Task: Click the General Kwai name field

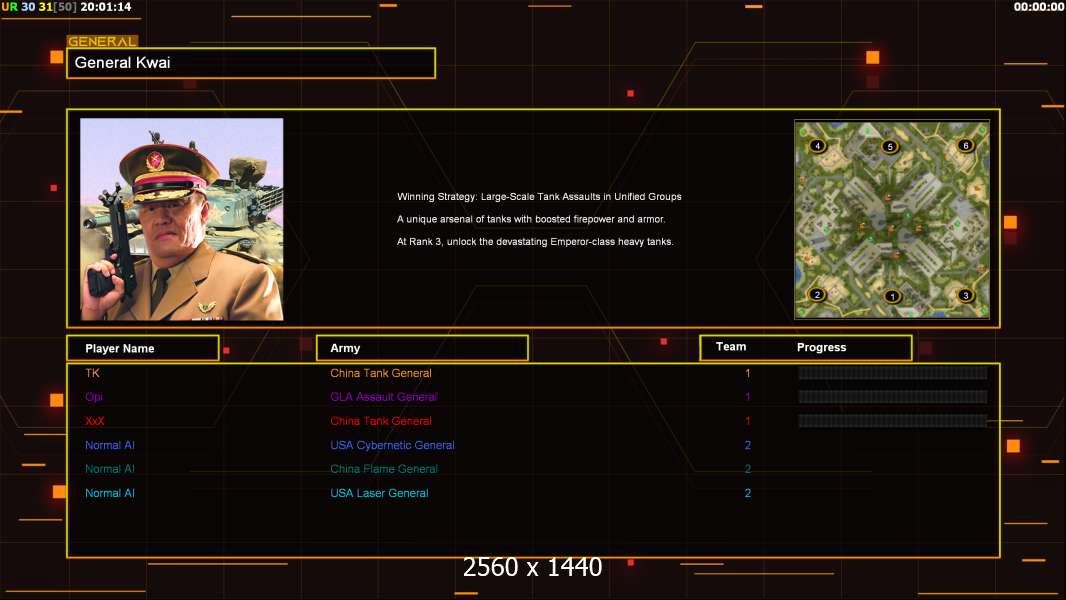Action: pos(250,63)
